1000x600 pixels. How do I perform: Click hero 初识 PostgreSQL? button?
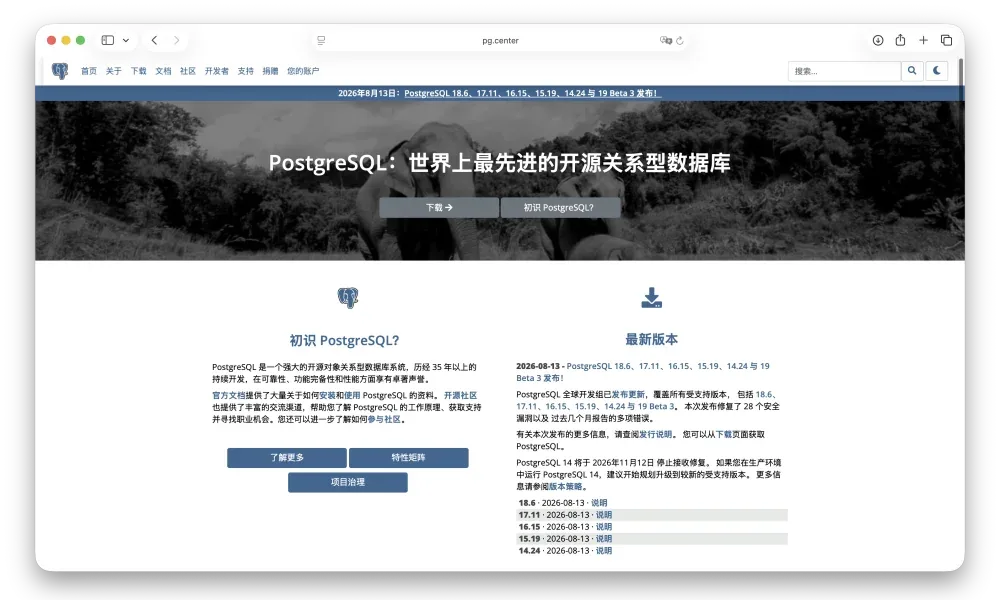click(560, 207)
